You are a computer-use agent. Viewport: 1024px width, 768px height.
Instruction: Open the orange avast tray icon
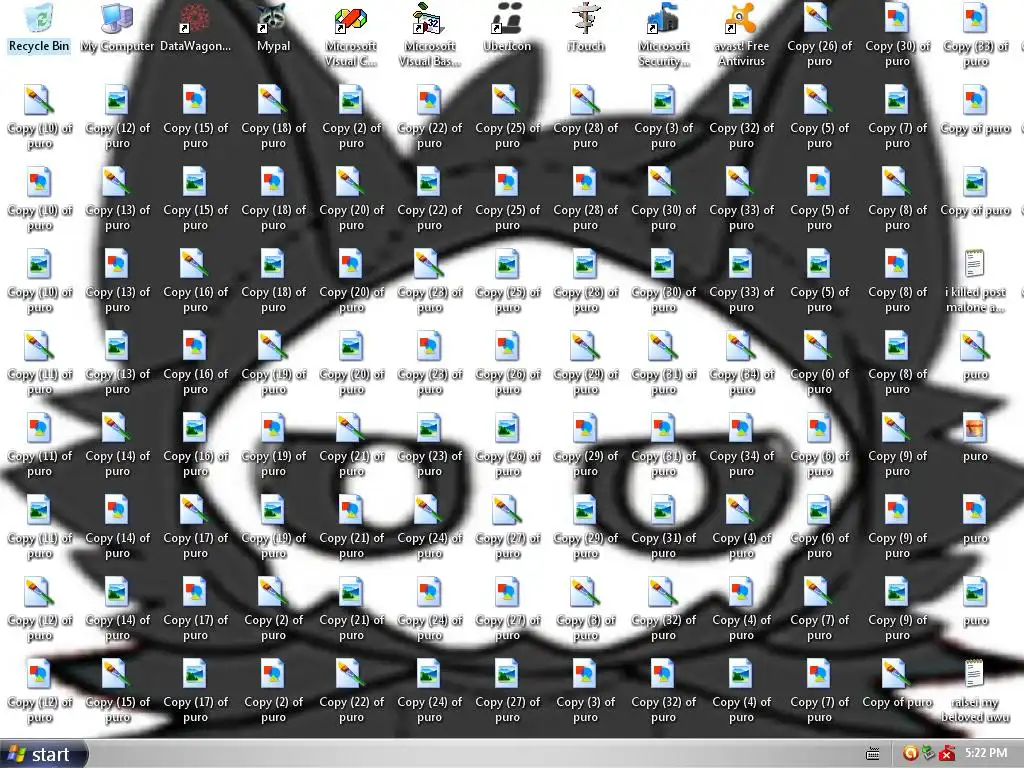910,754
